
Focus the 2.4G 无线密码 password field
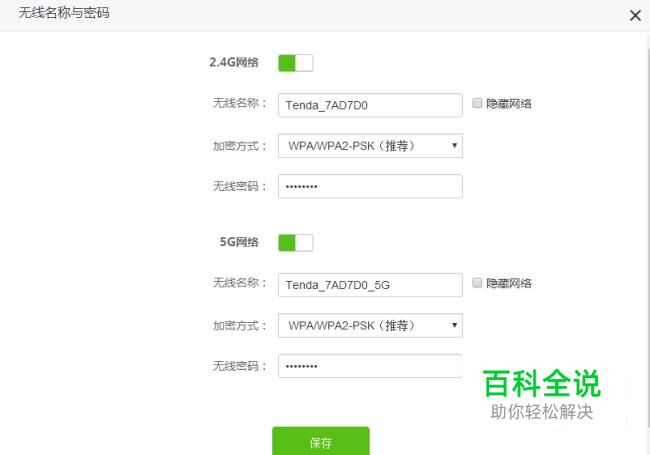point(370,186)
